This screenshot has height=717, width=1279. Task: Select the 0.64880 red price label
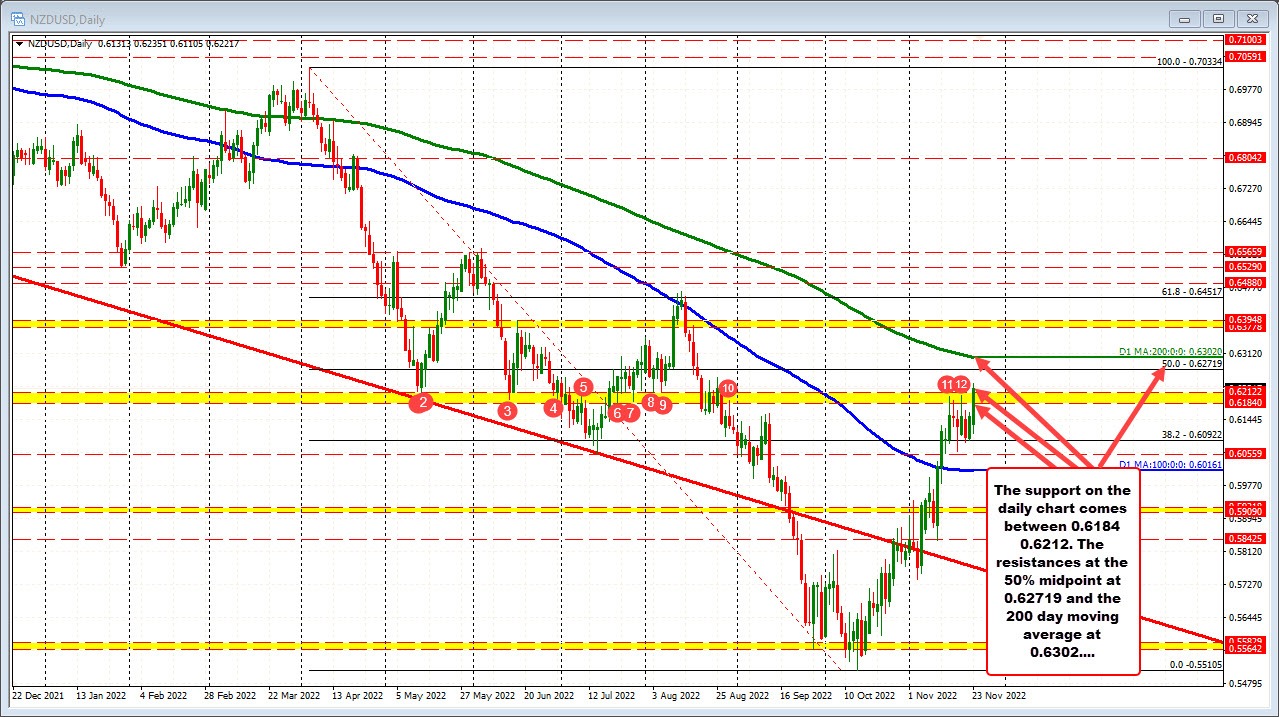(1245, 284)
